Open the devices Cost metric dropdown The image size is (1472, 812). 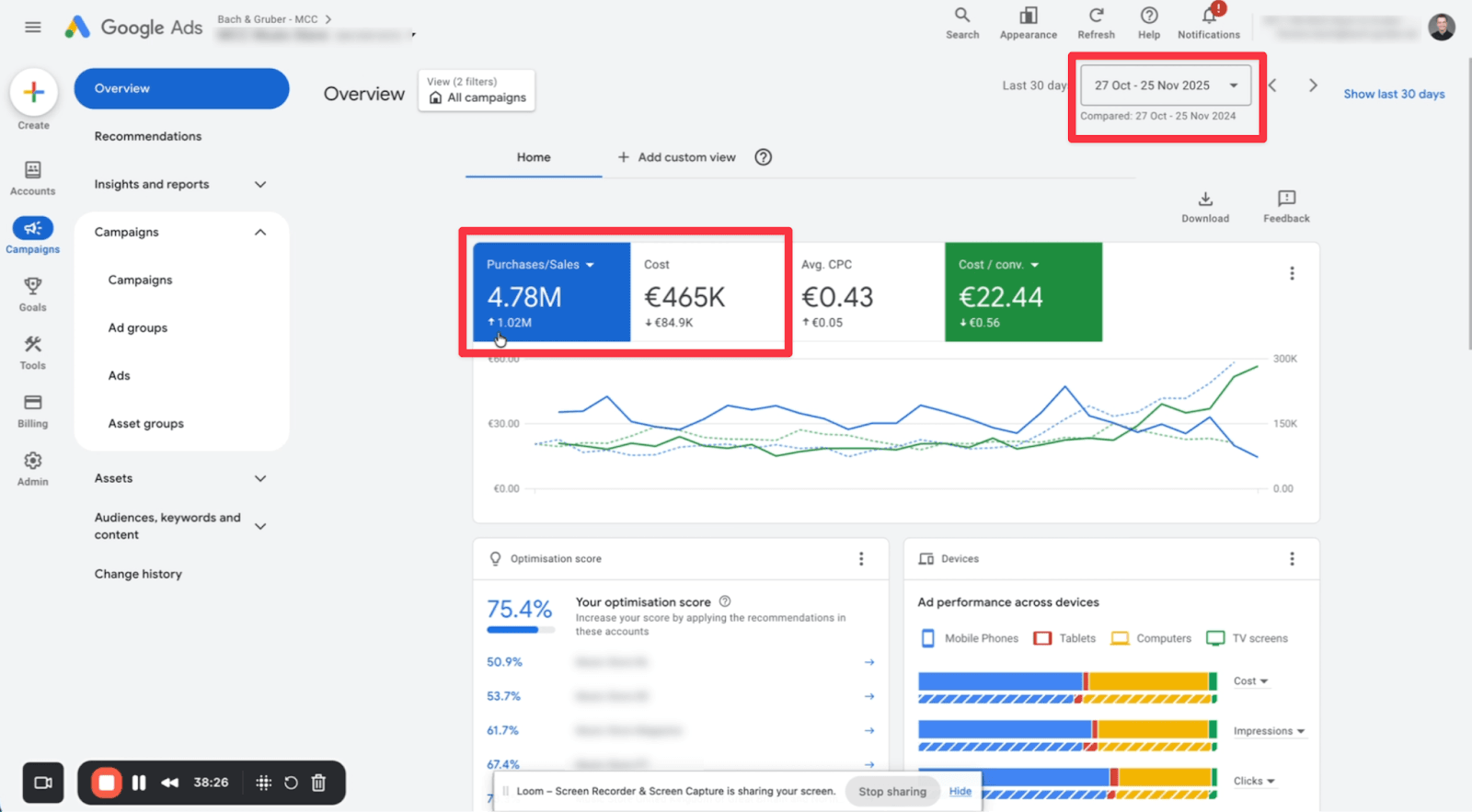click(x=1251, y=681)
